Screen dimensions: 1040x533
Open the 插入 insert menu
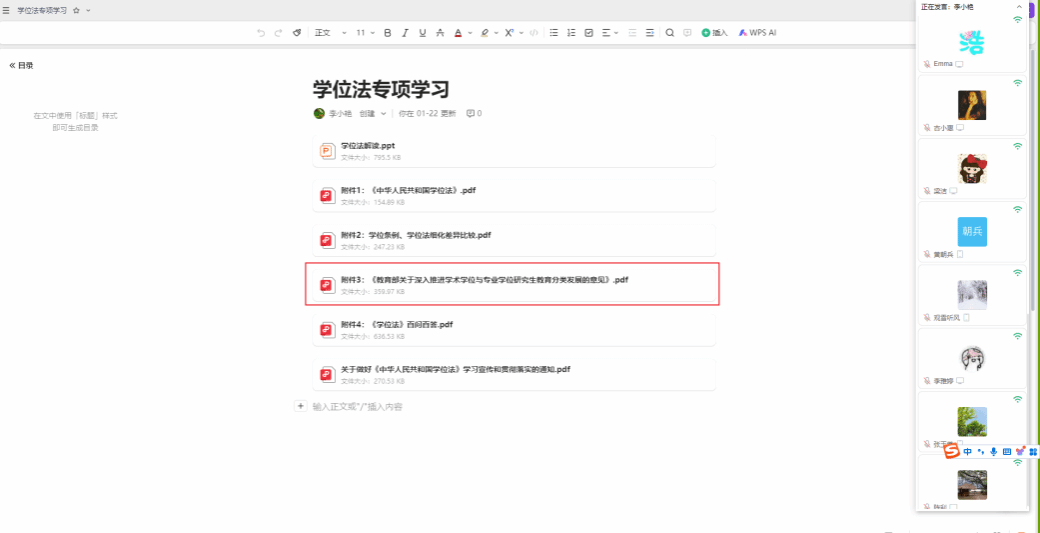coord(714,33)
